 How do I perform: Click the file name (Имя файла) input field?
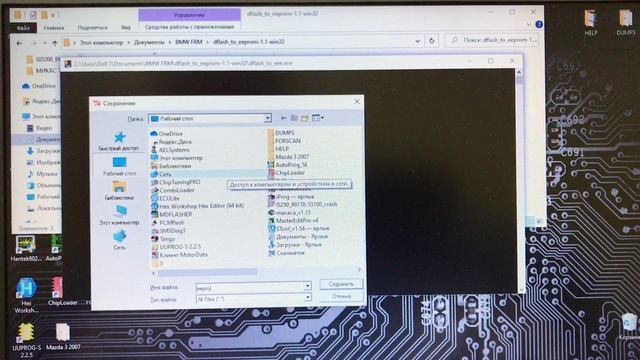point(250,288)
